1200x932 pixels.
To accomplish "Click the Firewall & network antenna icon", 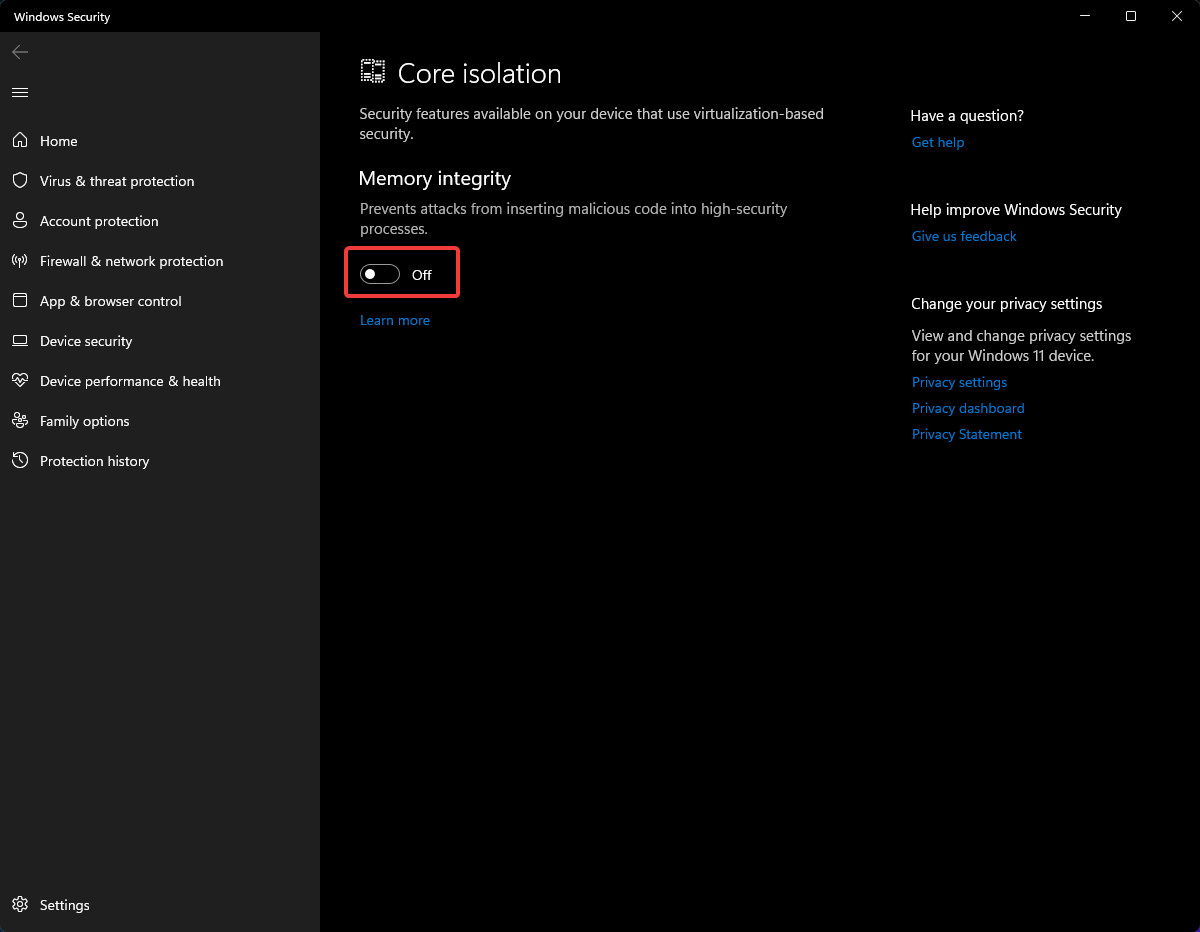I will (x=20, y=261).
